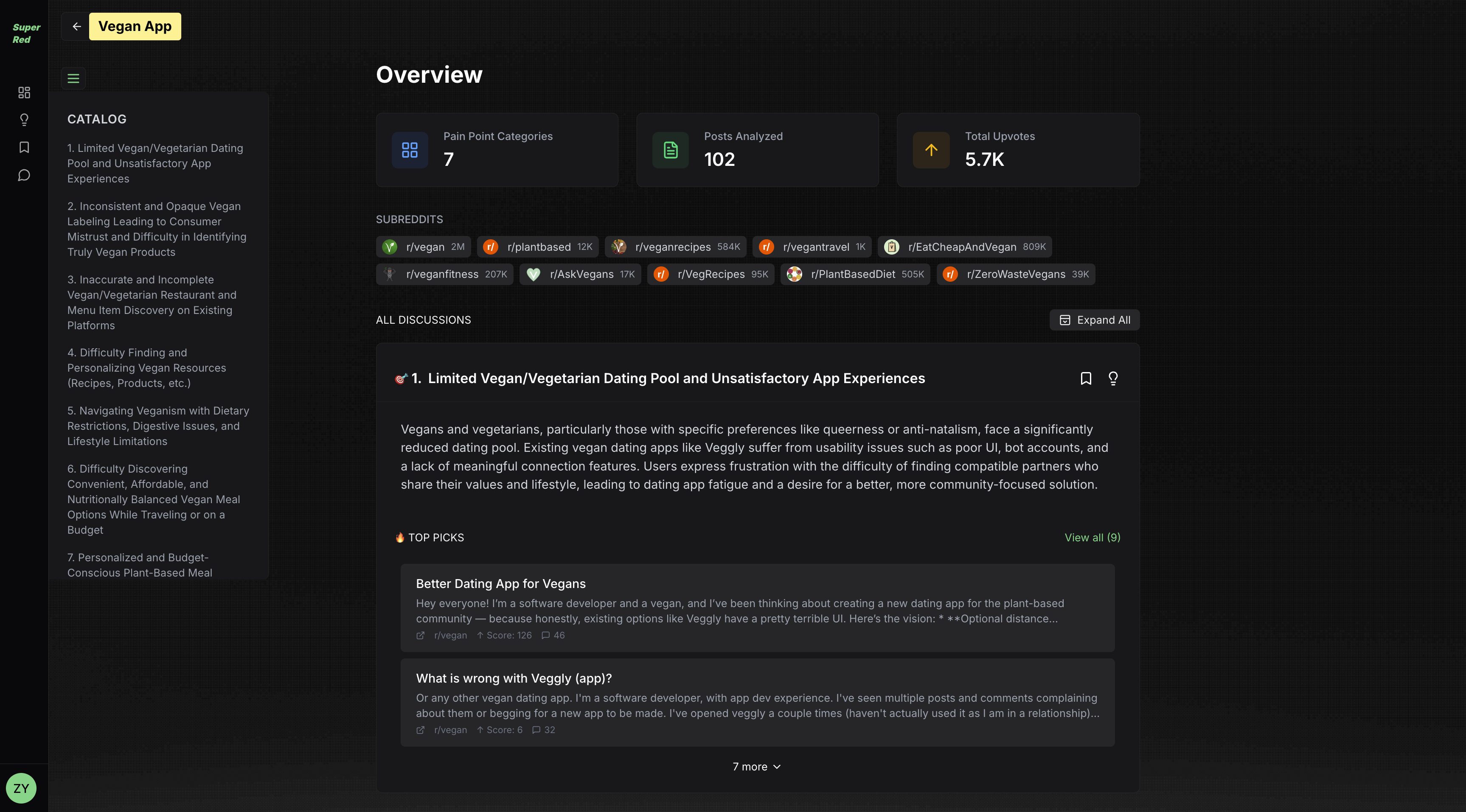Click lightbulb icon on dating pool discussion
Image resolution: width=1466 pixels, height=812 pixels.
pyautogui.click(x=1112, y=378)
